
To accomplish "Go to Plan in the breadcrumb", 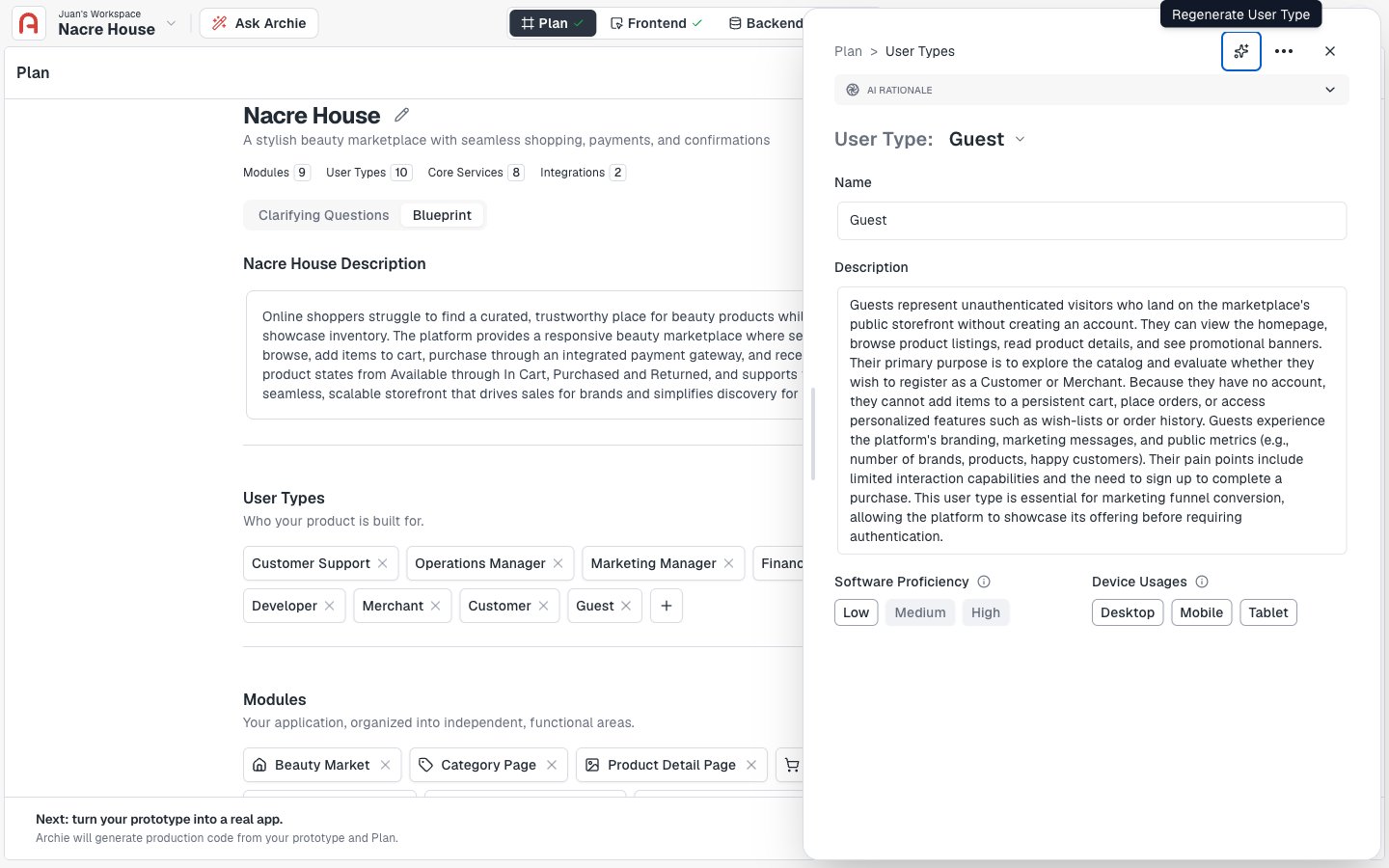I will tap(848, 51).
